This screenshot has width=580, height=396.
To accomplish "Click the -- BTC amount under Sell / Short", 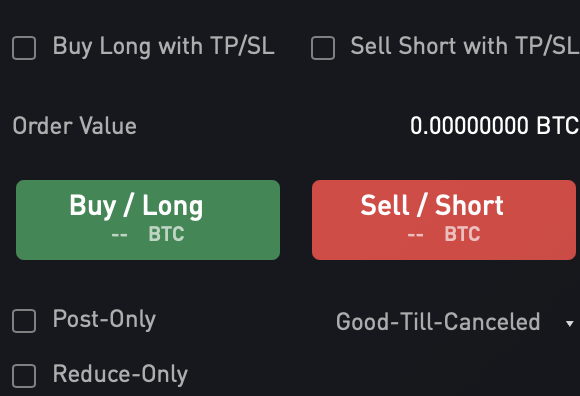I will (x=444, y=234).
